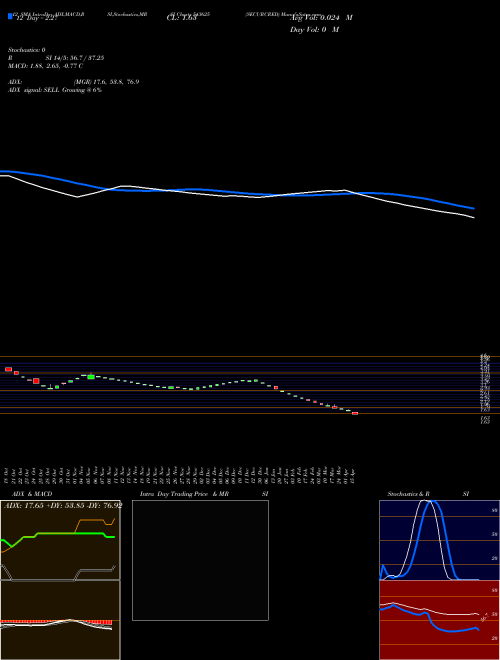500x660 pixels.
Task: Click the blue legend square beside 12 Day
Action: click(x=10, y=16)
